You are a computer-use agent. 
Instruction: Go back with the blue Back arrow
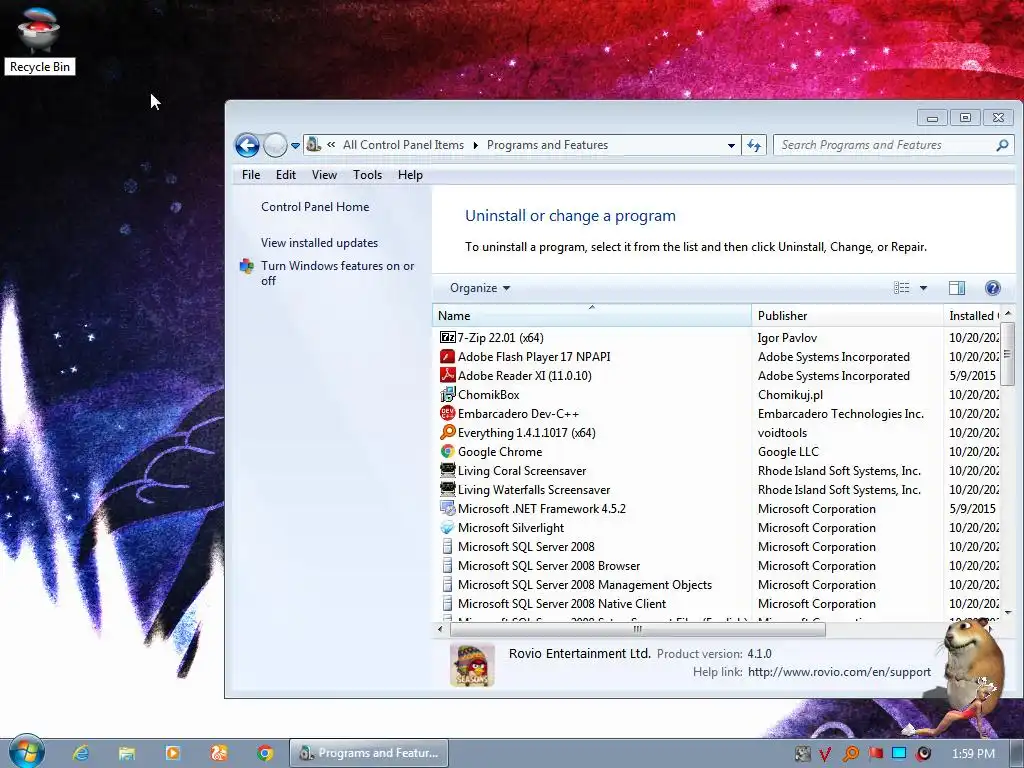248,145
